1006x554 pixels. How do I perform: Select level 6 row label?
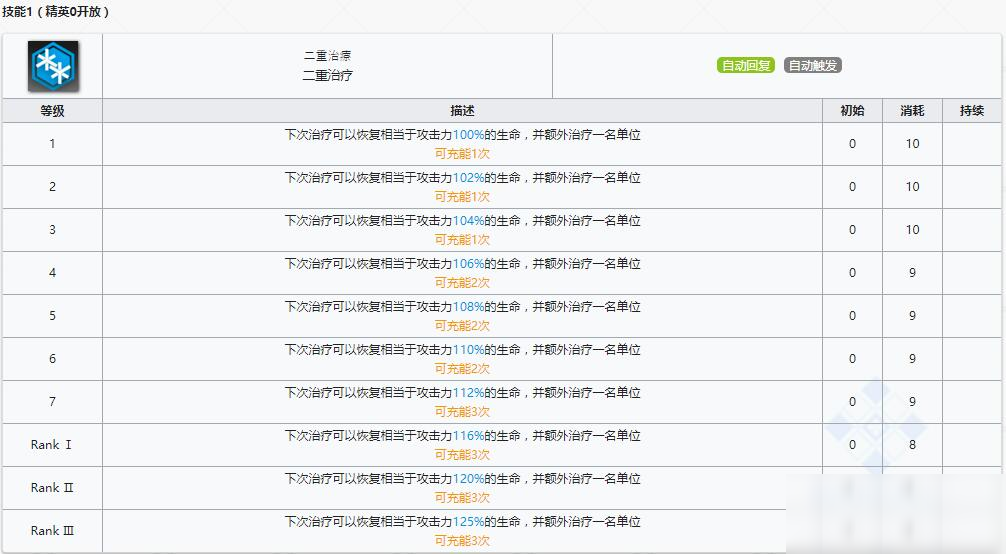52,359
